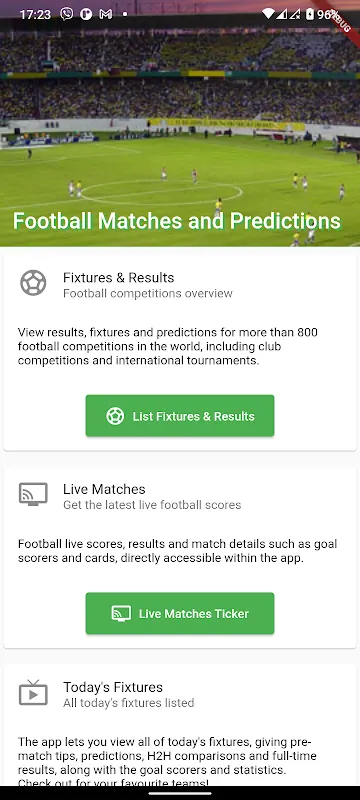Tap soccer ball icon inside List Fixtures button
The height and width of the screenshot is (800, 360).
(115, 416)
